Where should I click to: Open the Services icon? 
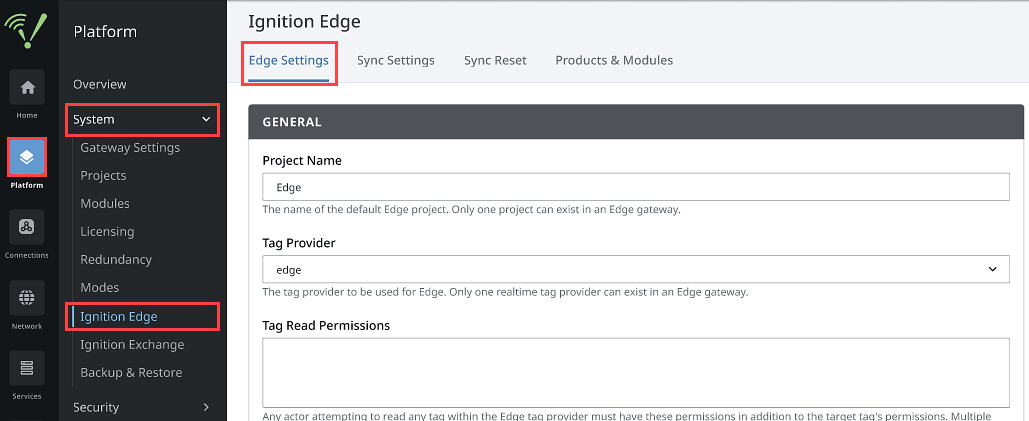27,368
